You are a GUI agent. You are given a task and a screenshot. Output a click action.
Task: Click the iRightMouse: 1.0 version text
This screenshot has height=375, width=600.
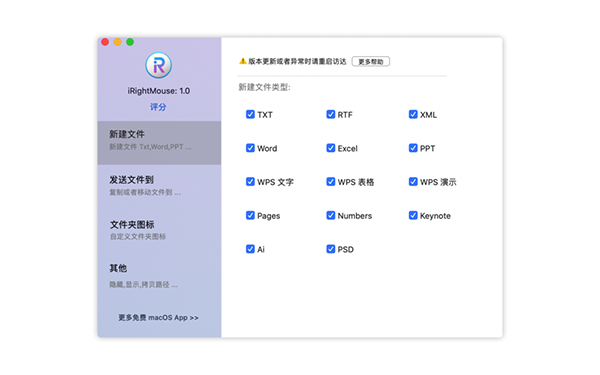(x=159, y=91)
